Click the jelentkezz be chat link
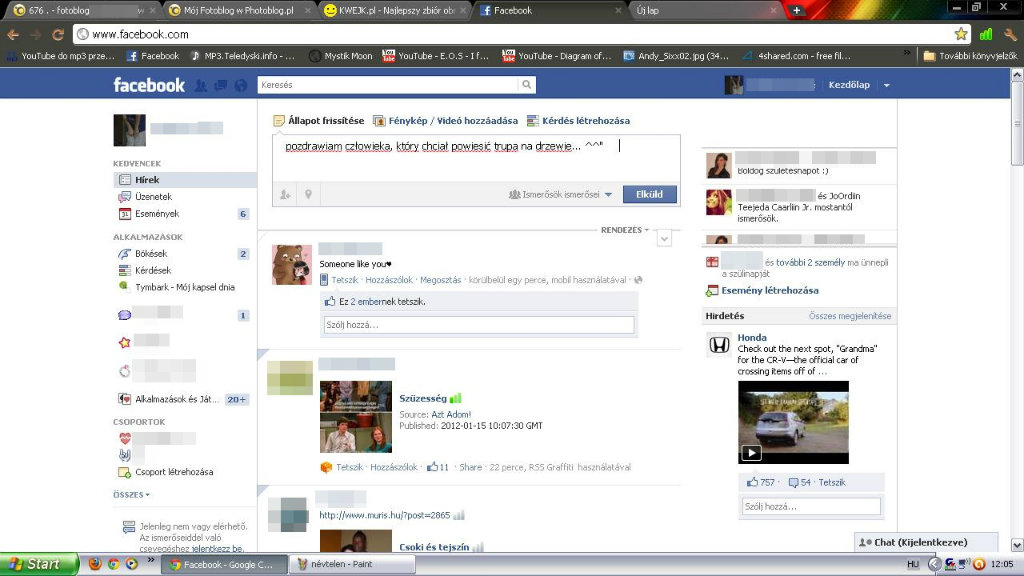1024x576 pixels. pos(217,549)
